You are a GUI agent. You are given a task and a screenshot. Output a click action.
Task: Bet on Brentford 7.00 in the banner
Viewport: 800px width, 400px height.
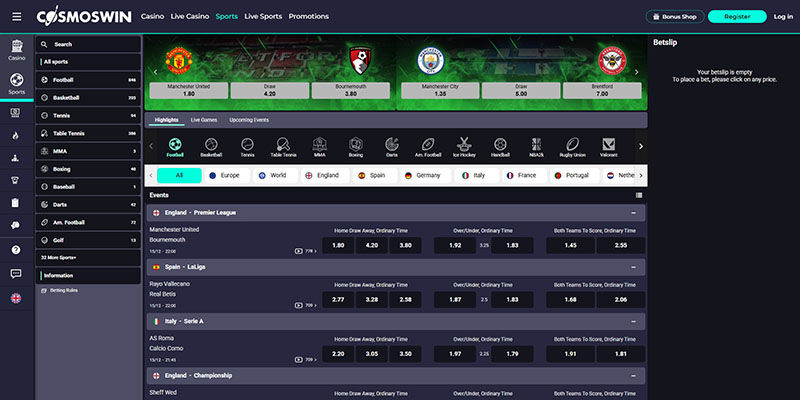(x=602, y=90)
